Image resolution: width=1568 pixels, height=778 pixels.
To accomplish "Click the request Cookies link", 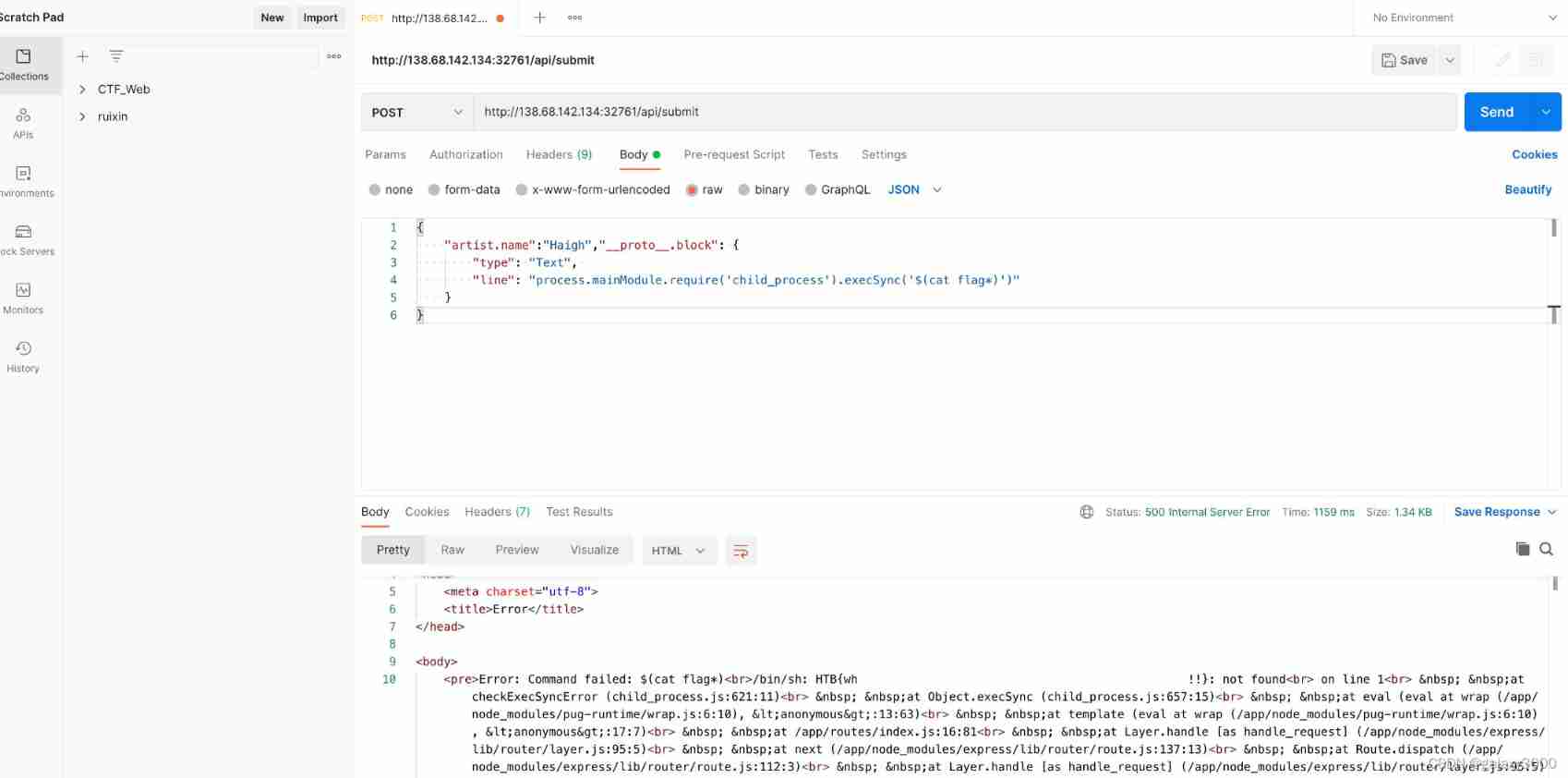I will click(1535, 154).
